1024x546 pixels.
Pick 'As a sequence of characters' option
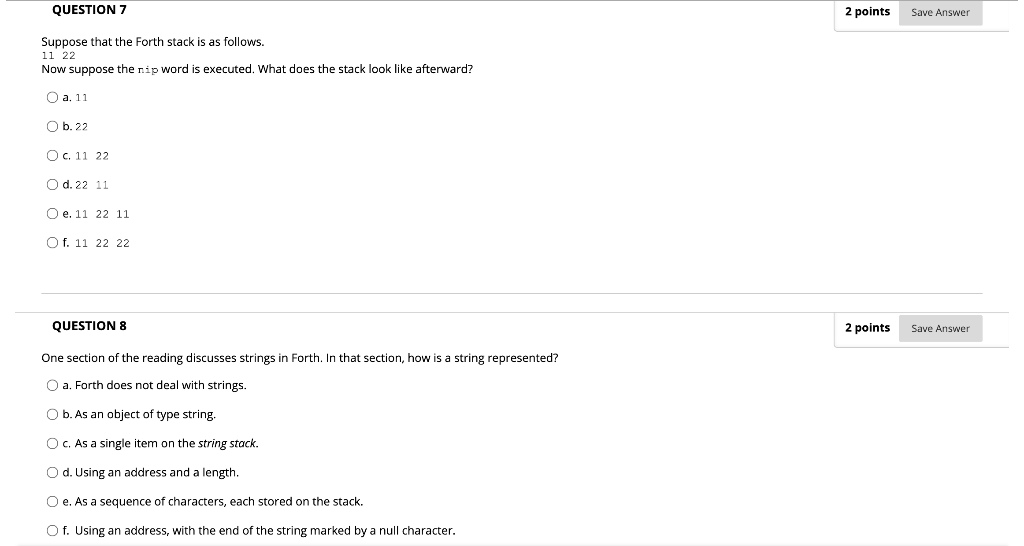52,502
